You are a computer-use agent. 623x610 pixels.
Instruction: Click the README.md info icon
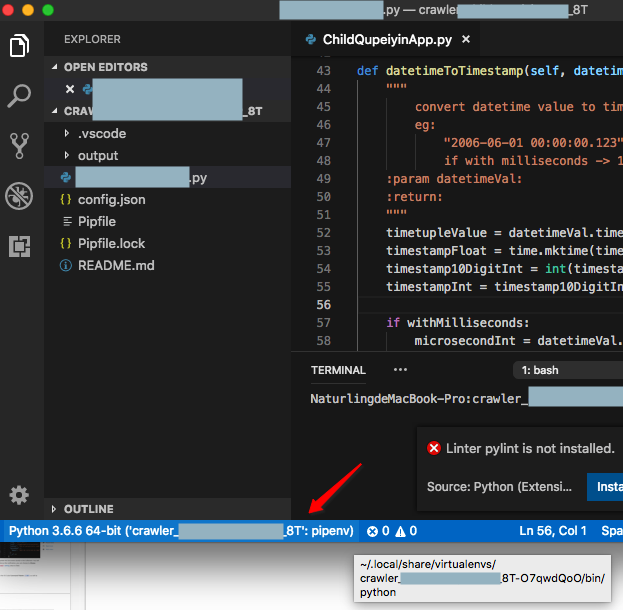pos(66,265)
